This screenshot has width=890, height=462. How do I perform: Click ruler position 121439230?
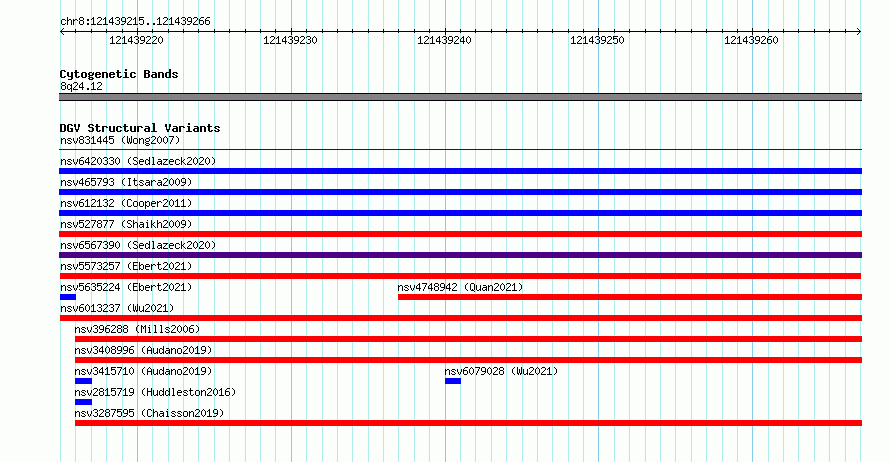(x=290, y=40)
